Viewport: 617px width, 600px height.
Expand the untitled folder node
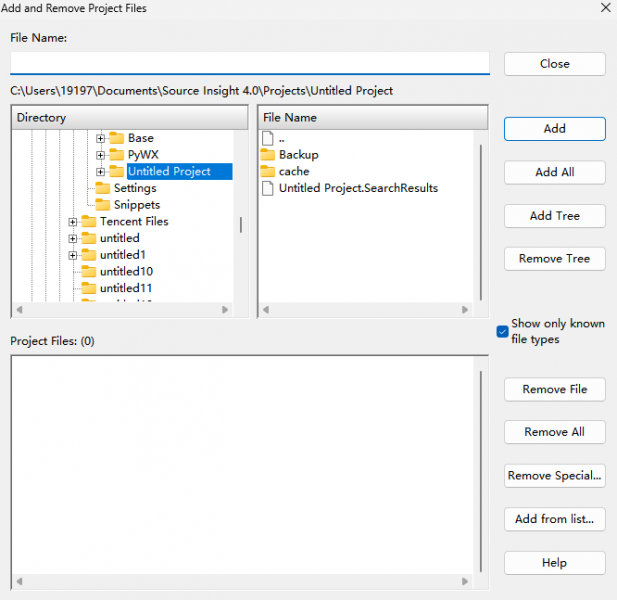[x=72, y=238]
